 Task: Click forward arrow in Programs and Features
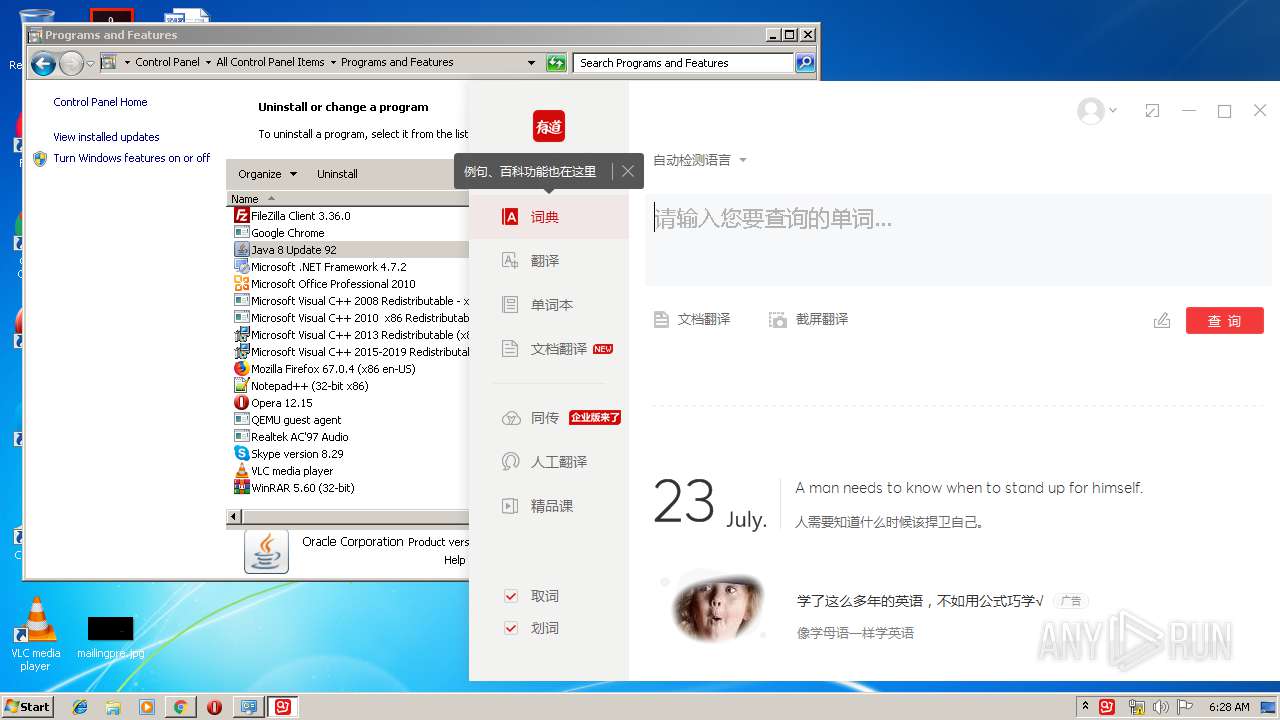(70, 64)
